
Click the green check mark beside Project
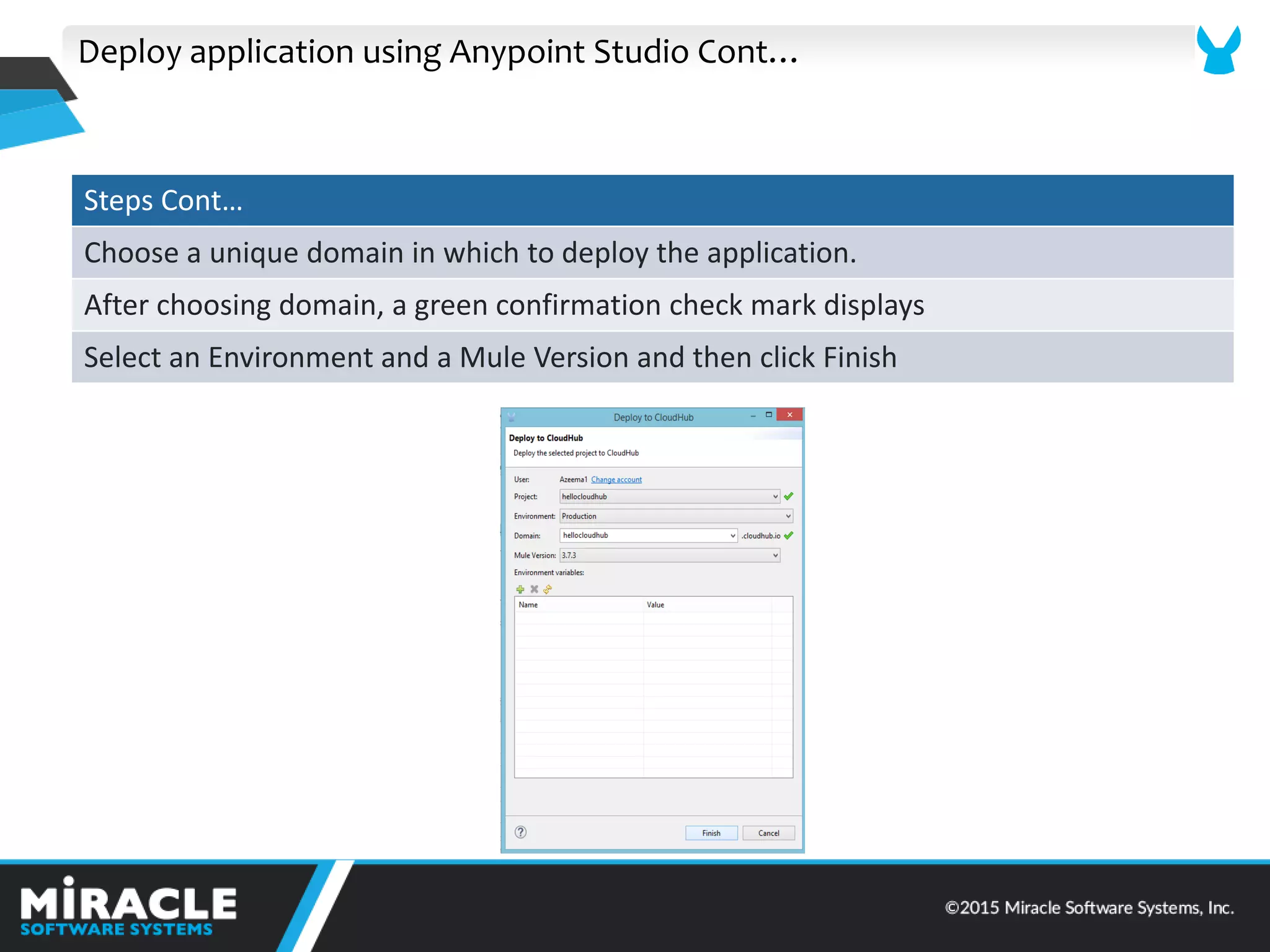[x=789, y=496]
